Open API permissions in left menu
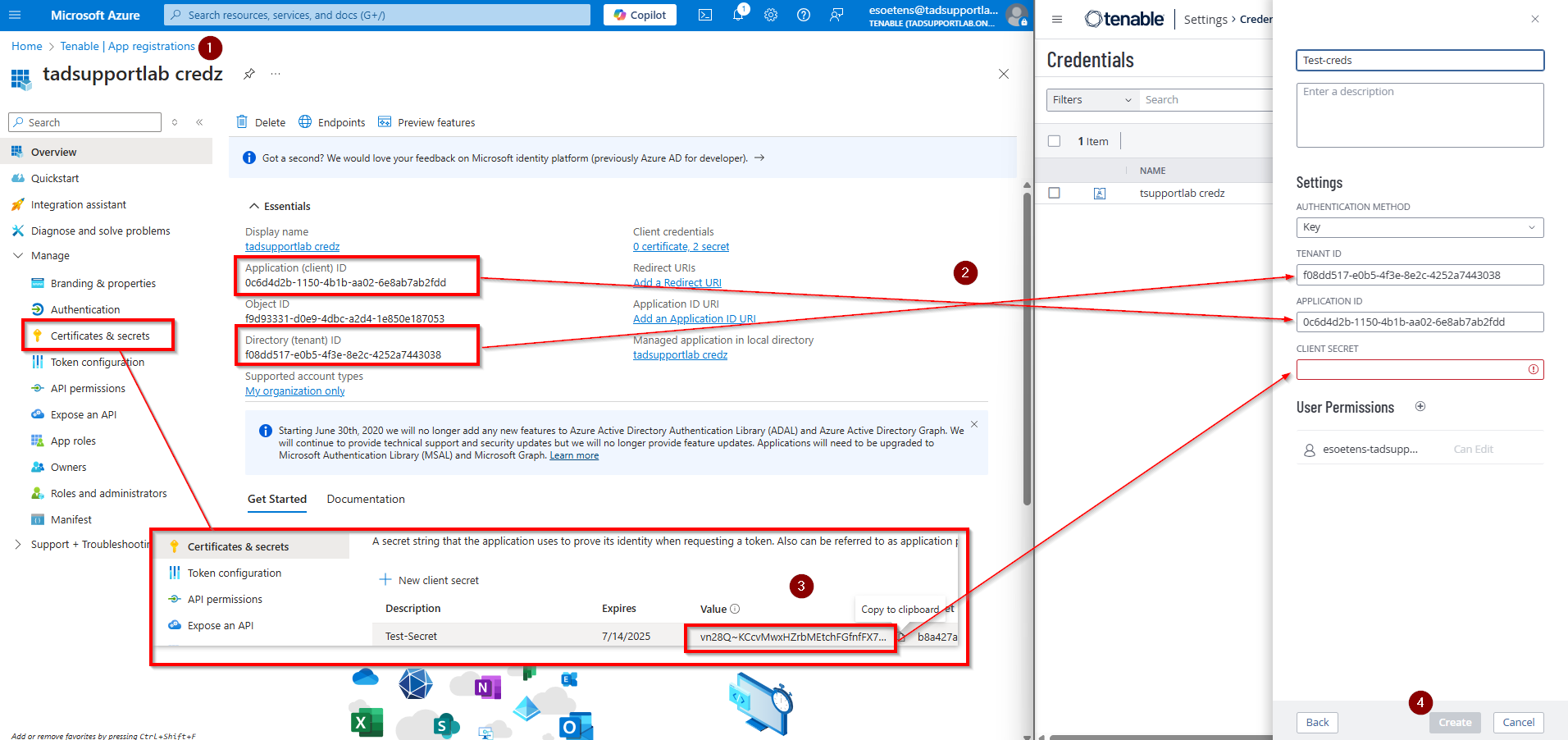The width and height of the screenshot is (1568, 740). 88,388
